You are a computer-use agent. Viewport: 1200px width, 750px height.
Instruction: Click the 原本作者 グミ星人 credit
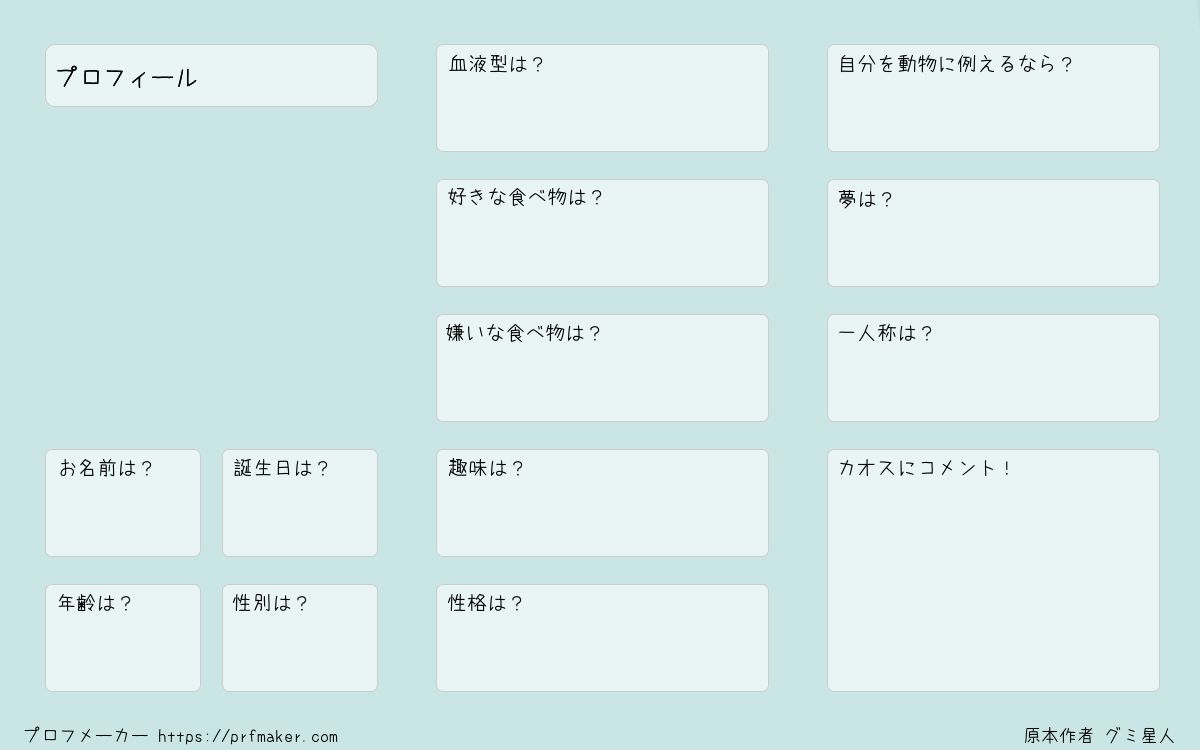tap(1099, 735)
